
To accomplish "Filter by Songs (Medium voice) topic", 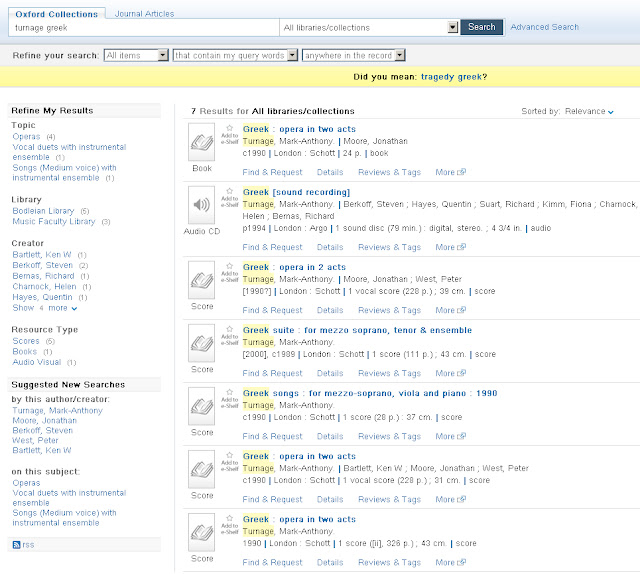I will 64,173.
